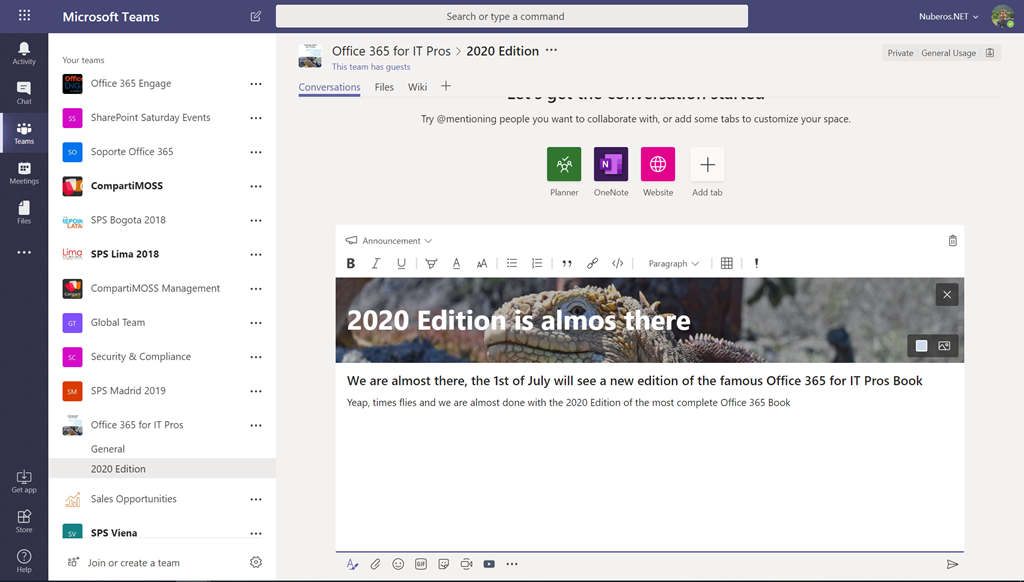Screen dimensions: 1024x582
Task: Click Join or create a team
Action: pos(124,562)
